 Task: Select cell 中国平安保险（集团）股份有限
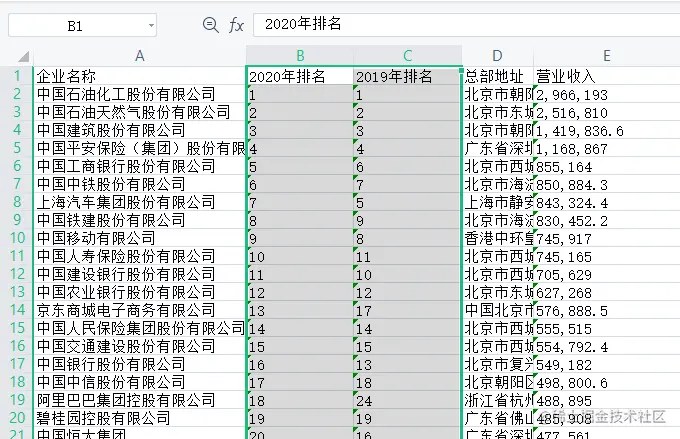pos(140,148)
